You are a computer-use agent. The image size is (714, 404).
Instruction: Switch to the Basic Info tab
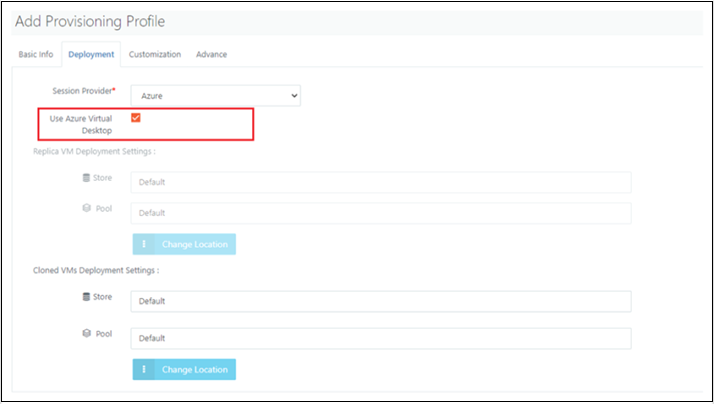[x=36, y=54]
